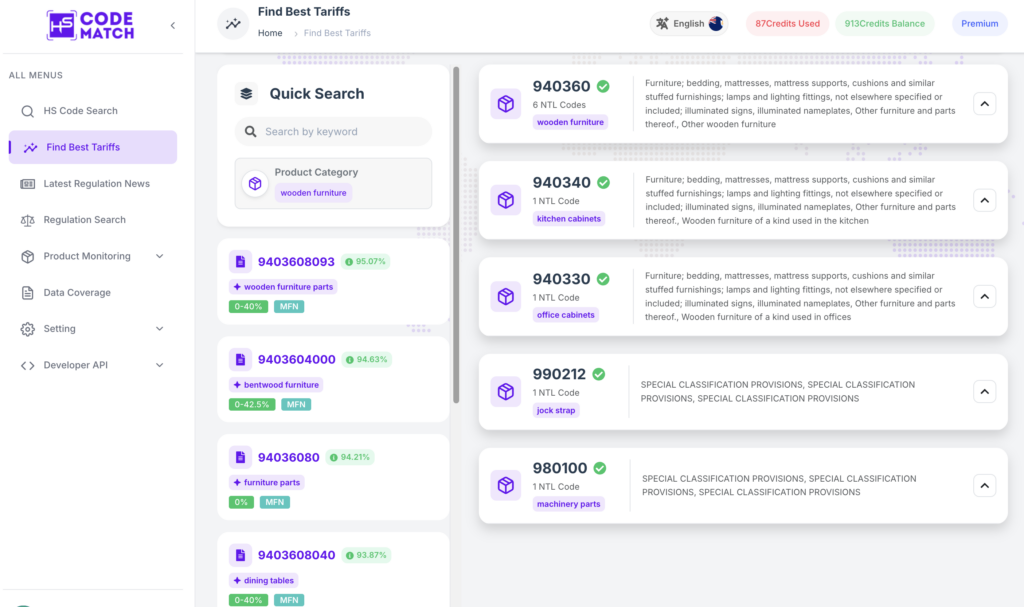This screenshot has height=607, width=1024.
Task: Open the English language selector
Action: [x=689, y=24]
